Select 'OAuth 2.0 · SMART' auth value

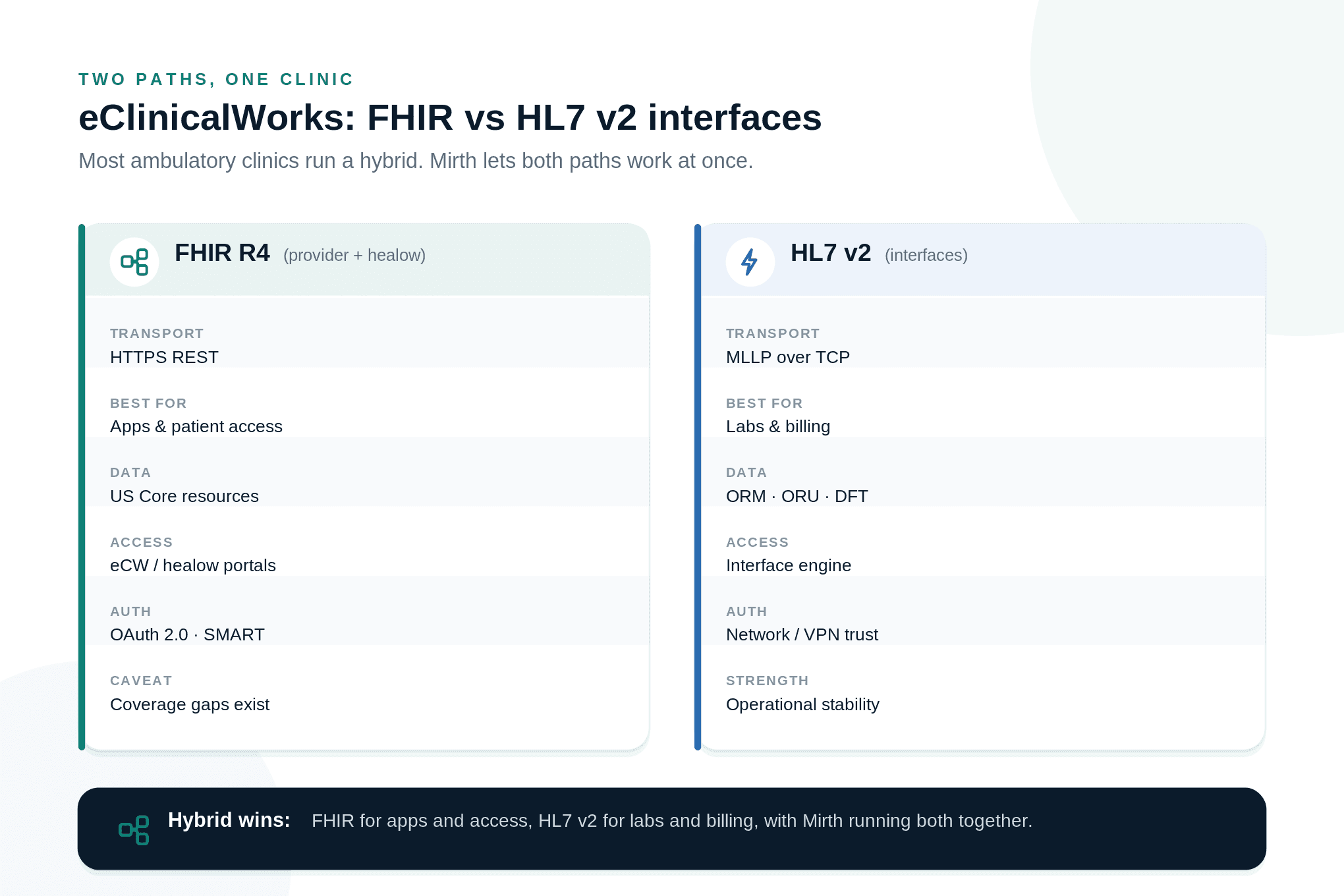pyautogui.click(x=187, y=634)
